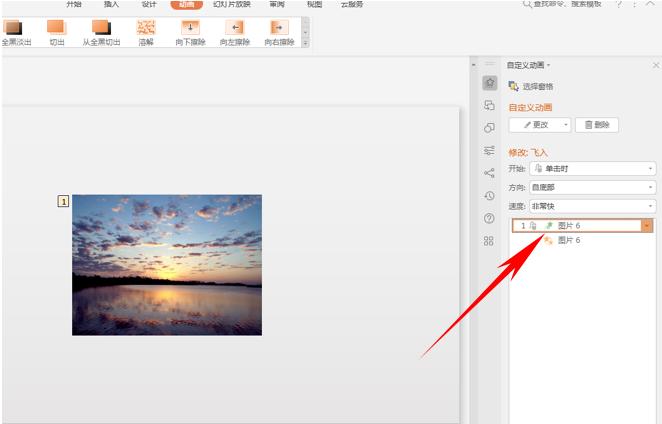Click the 删除 button
Viewport: 662px width, 424px height.
pos(597,125)
